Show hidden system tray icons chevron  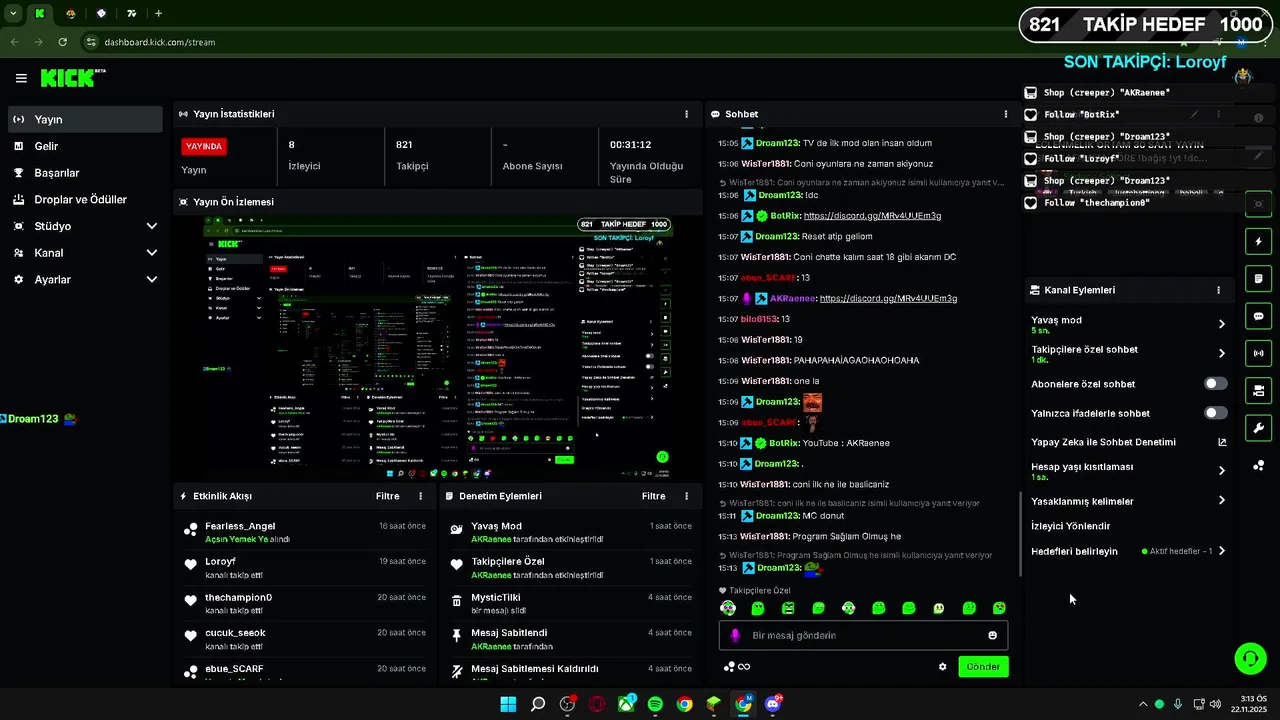point(1142,704)
